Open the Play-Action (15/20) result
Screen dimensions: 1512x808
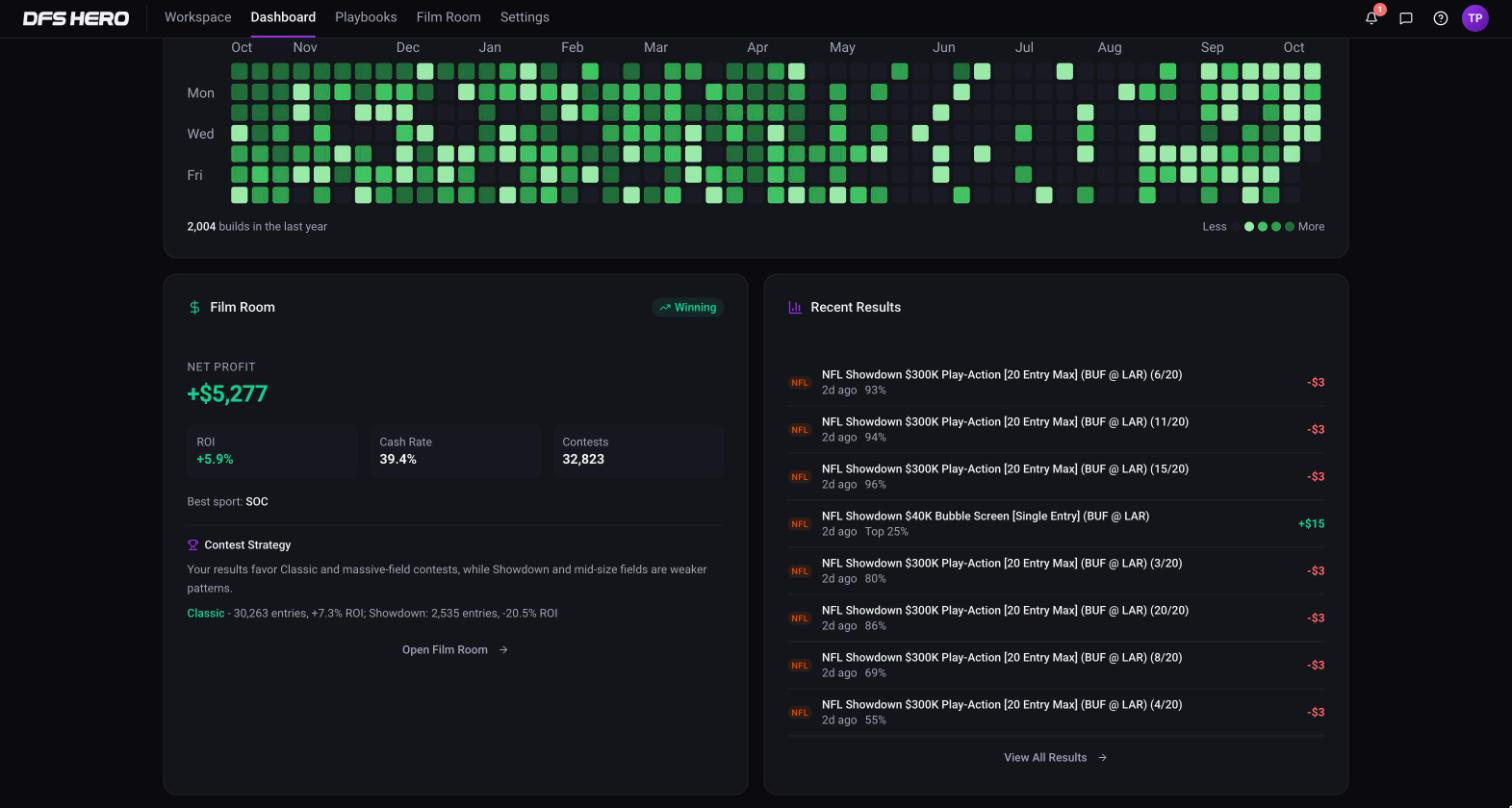tap(1056, 477)
